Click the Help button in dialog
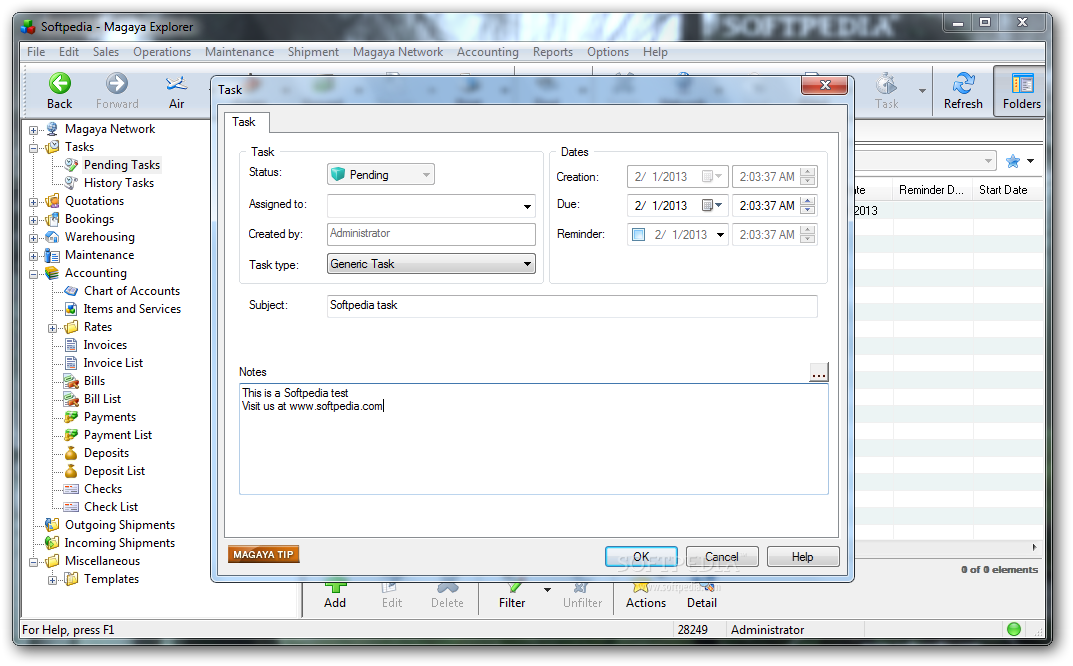Image resolution: width=1073 pixels, height=666 pixels. point(803,556)
